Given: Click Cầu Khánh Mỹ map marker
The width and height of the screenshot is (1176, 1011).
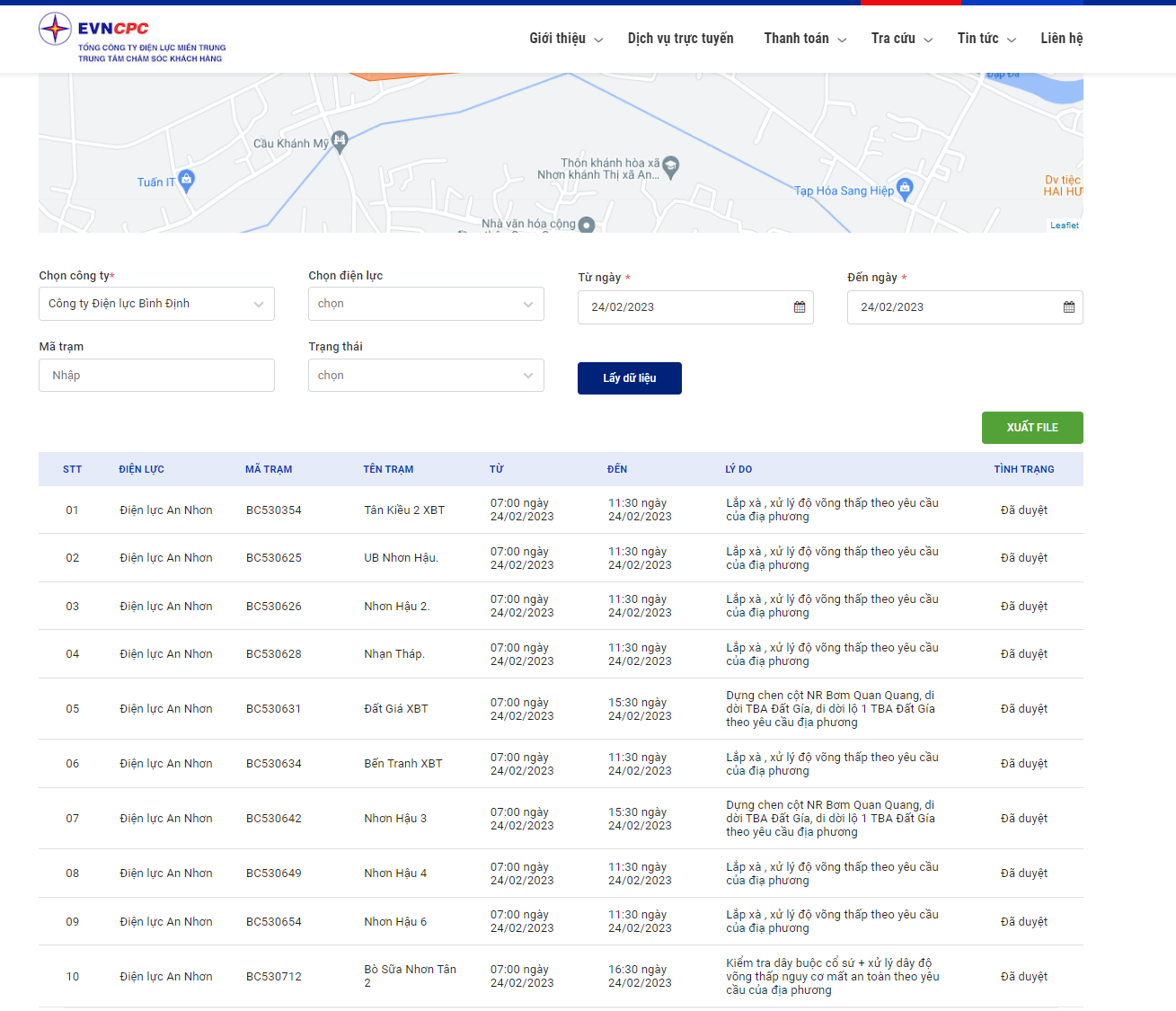Looking at the screenshot, I should click(x=340, y=140).
